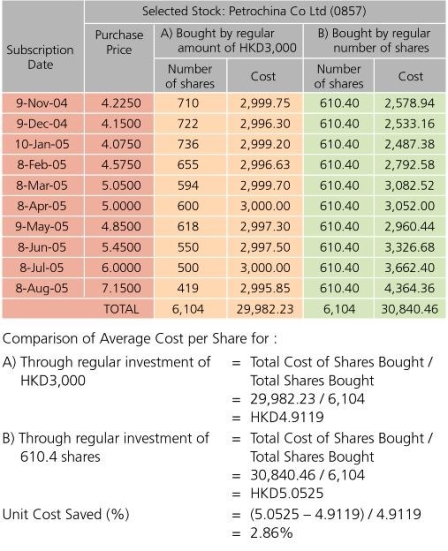Select the HKD5.0525 average cost result
This screenshot has width=448, height=551.
tap(287, 493)
